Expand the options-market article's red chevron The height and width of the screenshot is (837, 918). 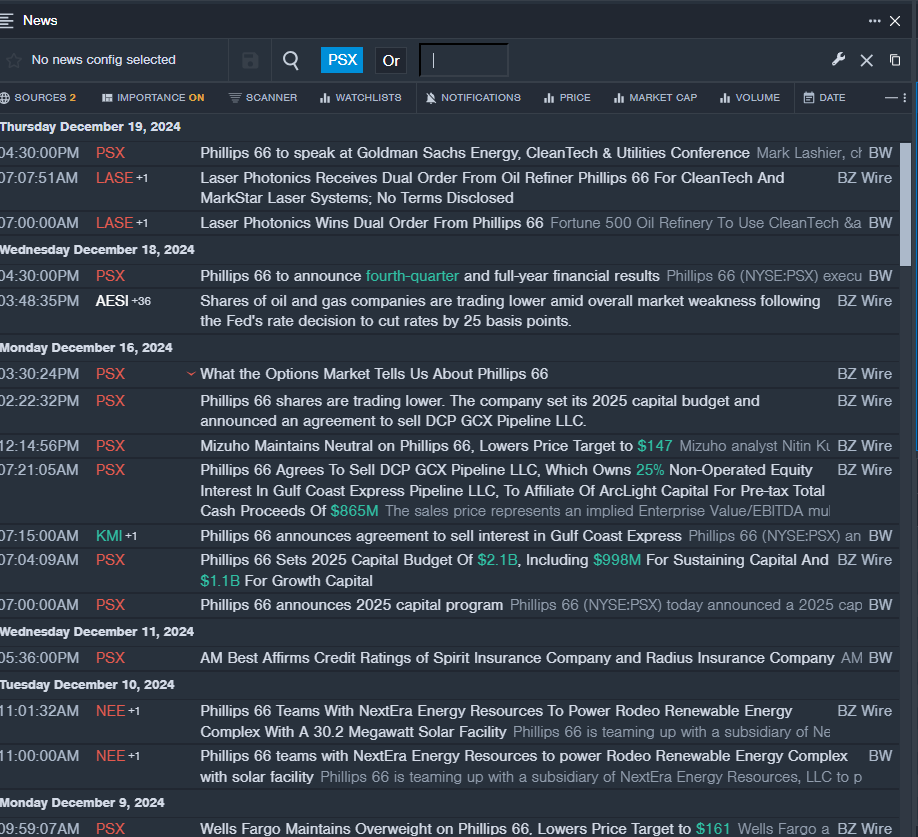[191, 374]
